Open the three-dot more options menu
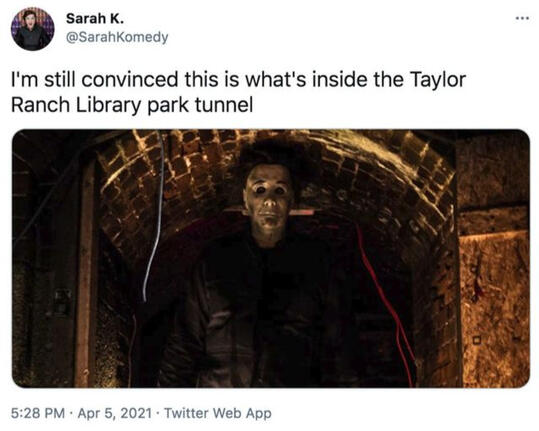The width and height of the screenshot is (539, 431). [x=522, y=18]
